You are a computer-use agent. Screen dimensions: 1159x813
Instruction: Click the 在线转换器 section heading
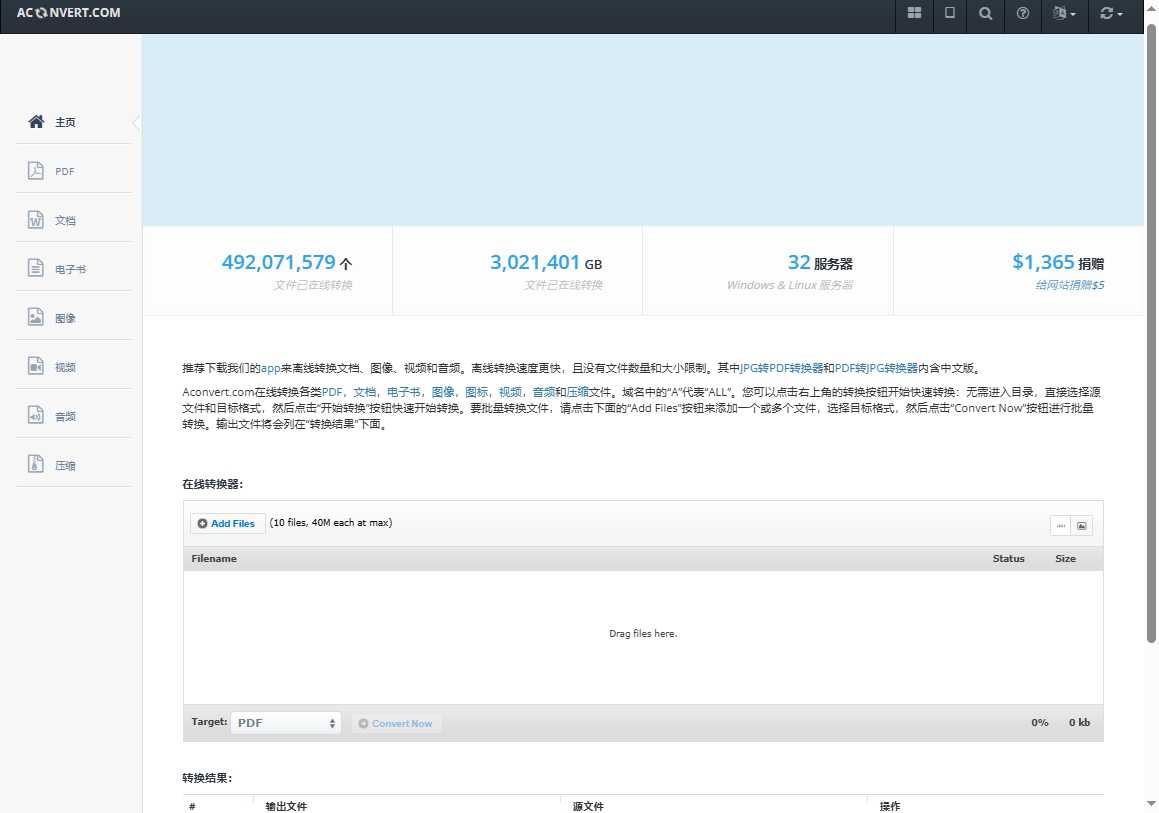point(213,484)
